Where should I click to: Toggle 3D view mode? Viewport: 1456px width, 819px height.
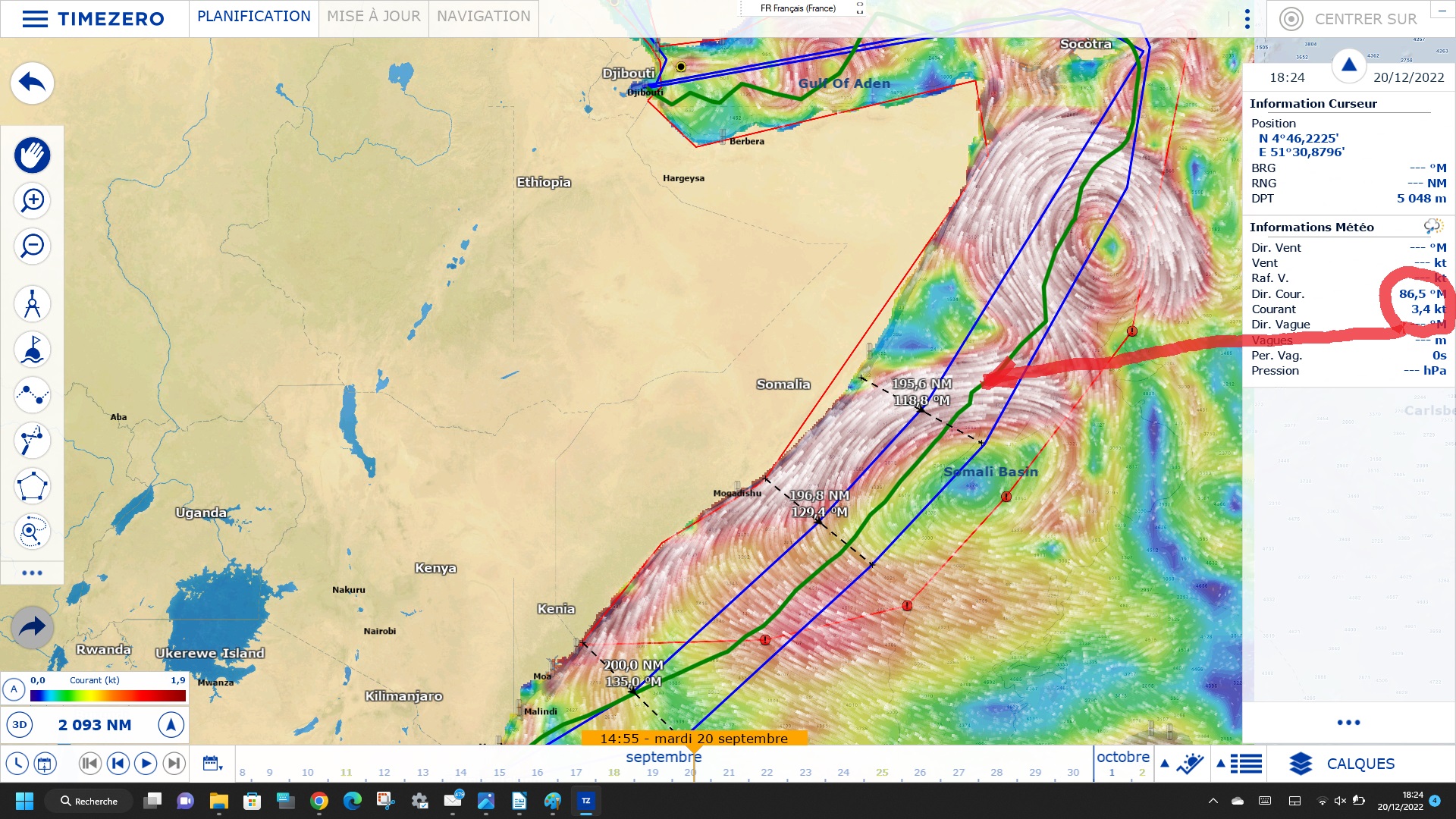point(20,725)
